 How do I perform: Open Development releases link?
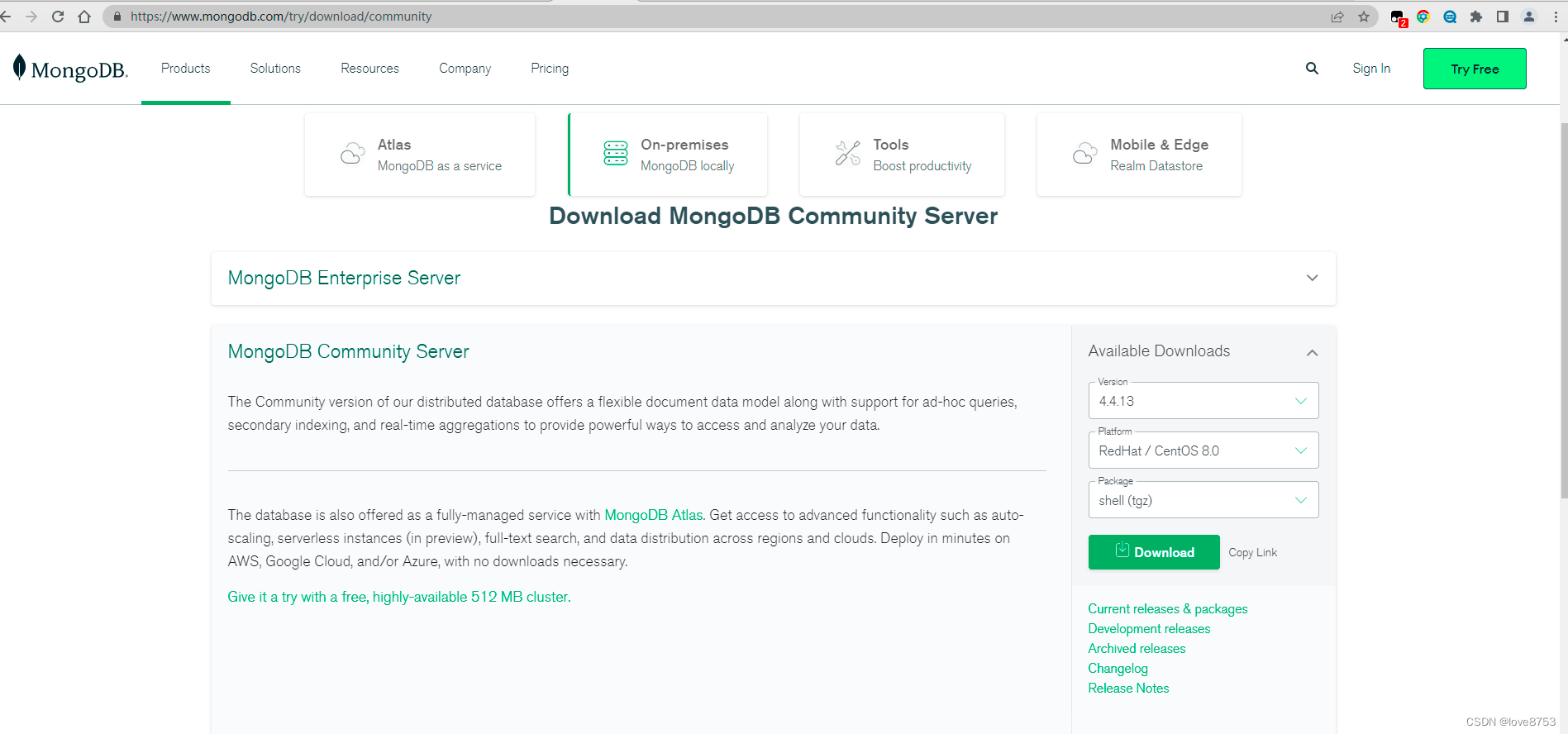coord(1149,629)
